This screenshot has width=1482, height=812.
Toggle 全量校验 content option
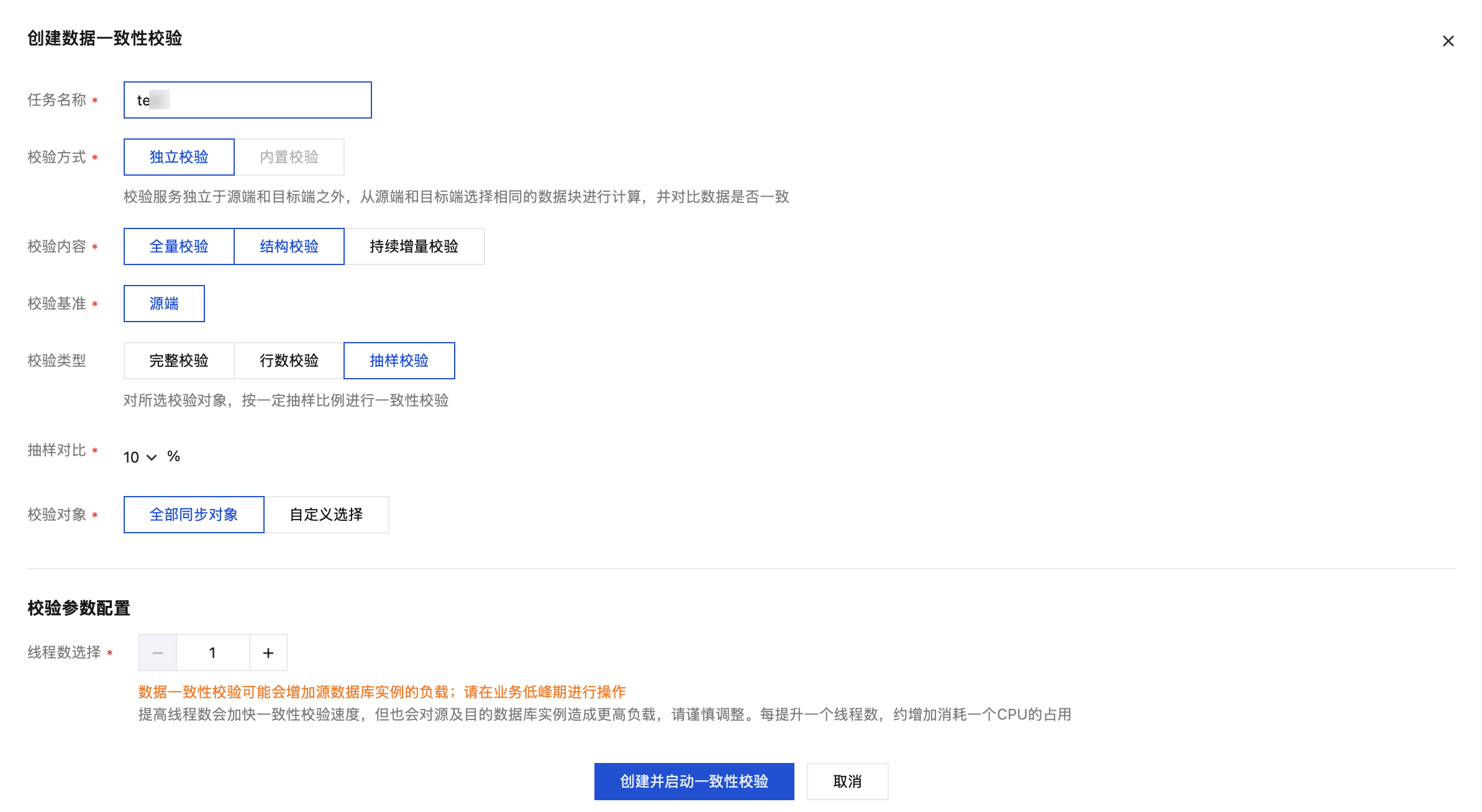tap(179, 246)
